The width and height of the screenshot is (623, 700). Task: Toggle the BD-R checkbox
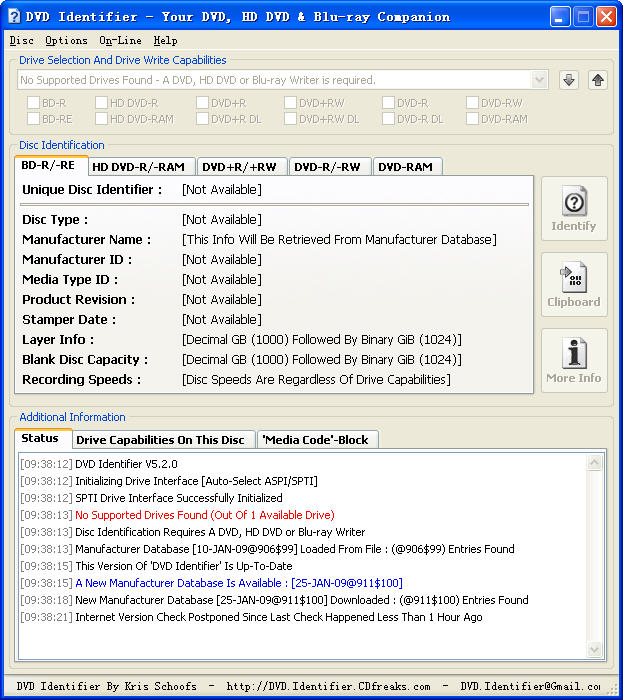[33, 103]
